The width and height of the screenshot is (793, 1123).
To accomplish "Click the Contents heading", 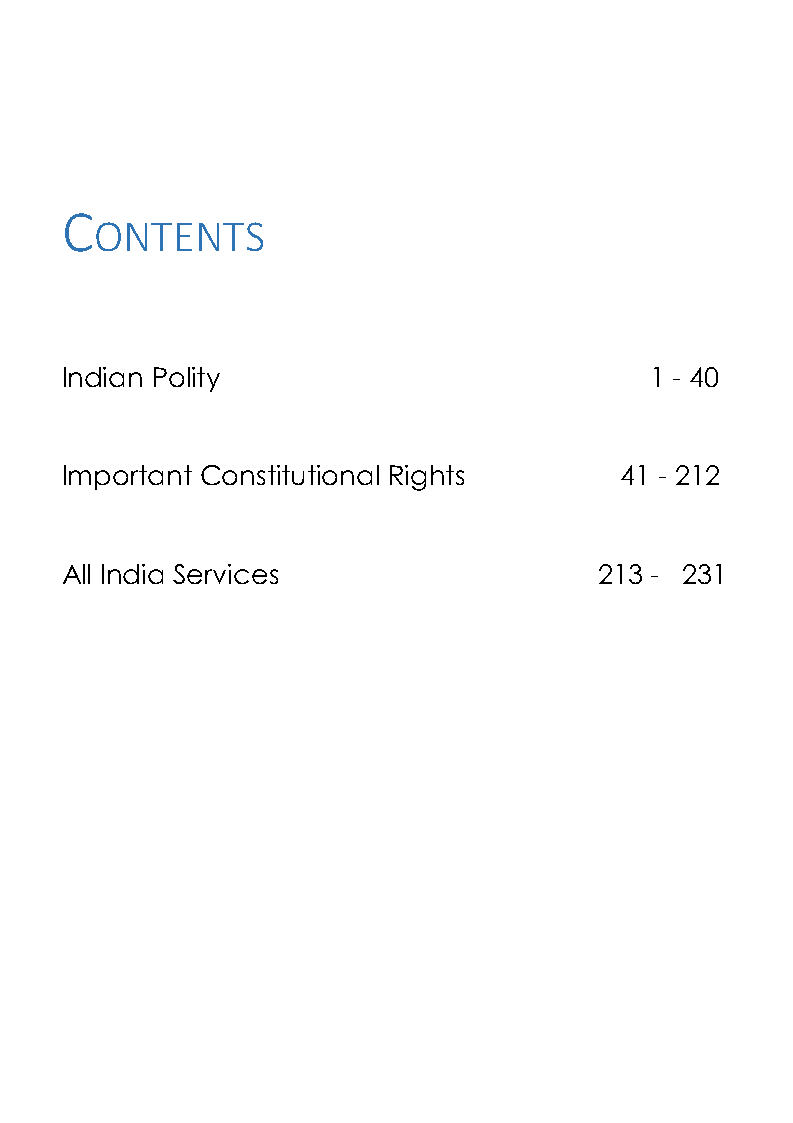I will 164,235.
